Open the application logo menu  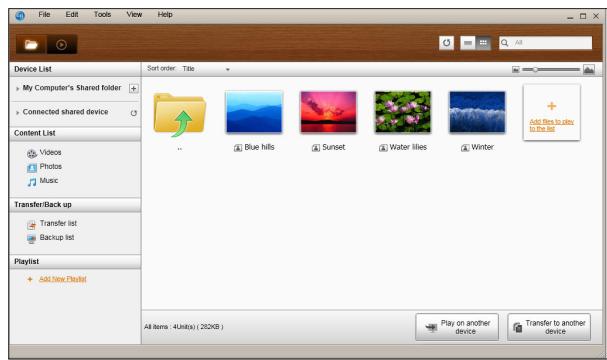[x=20, y=15]
